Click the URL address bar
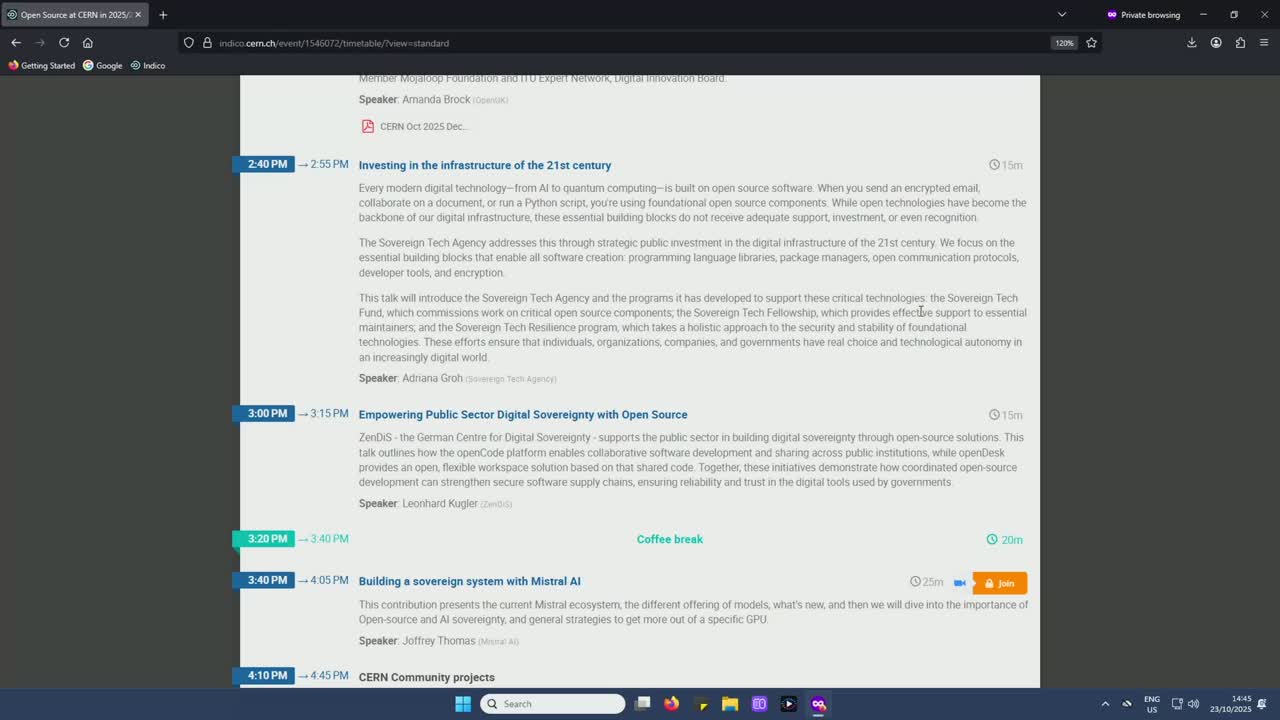The image size is (1280, 720). [600, 43]
